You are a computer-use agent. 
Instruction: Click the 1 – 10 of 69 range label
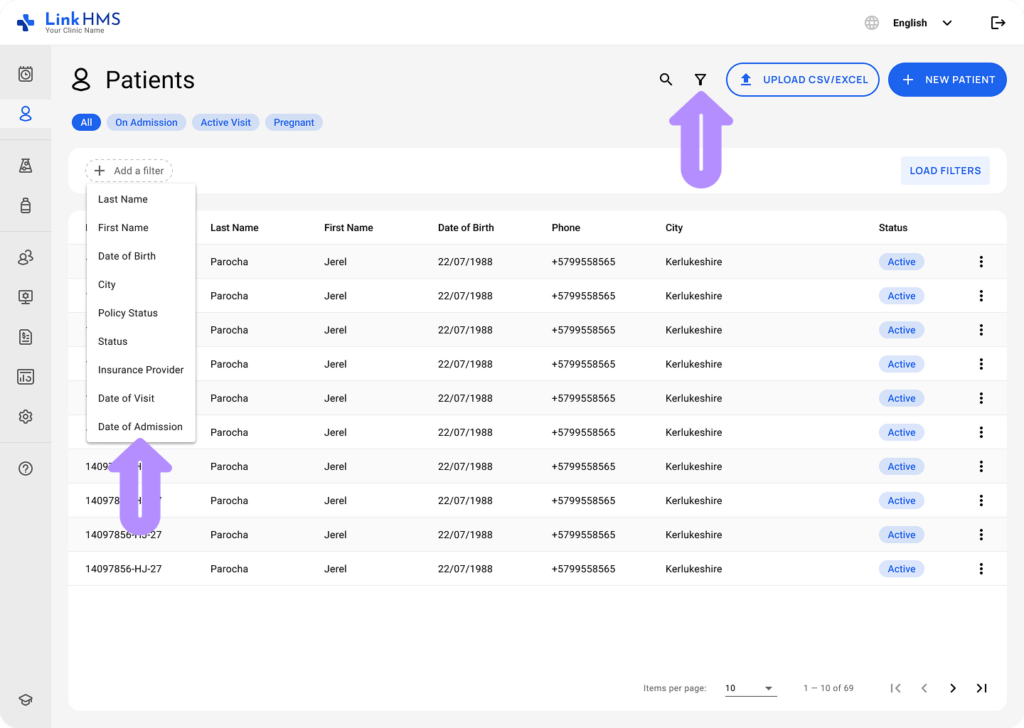click(828, 688)
